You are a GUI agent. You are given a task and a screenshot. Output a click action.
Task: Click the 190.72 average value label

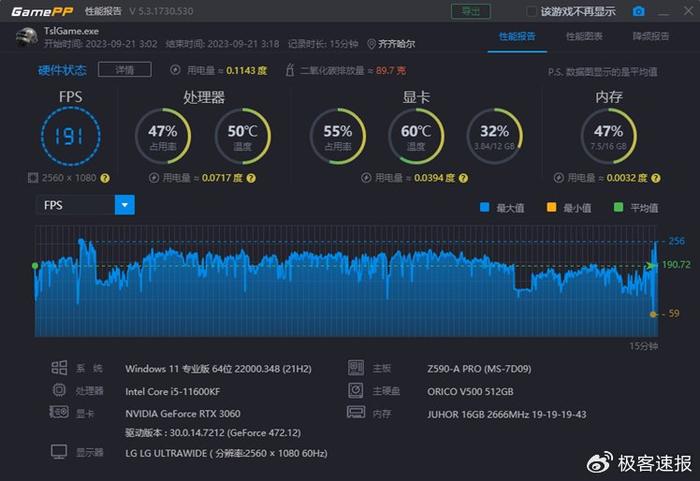(676, 264)
